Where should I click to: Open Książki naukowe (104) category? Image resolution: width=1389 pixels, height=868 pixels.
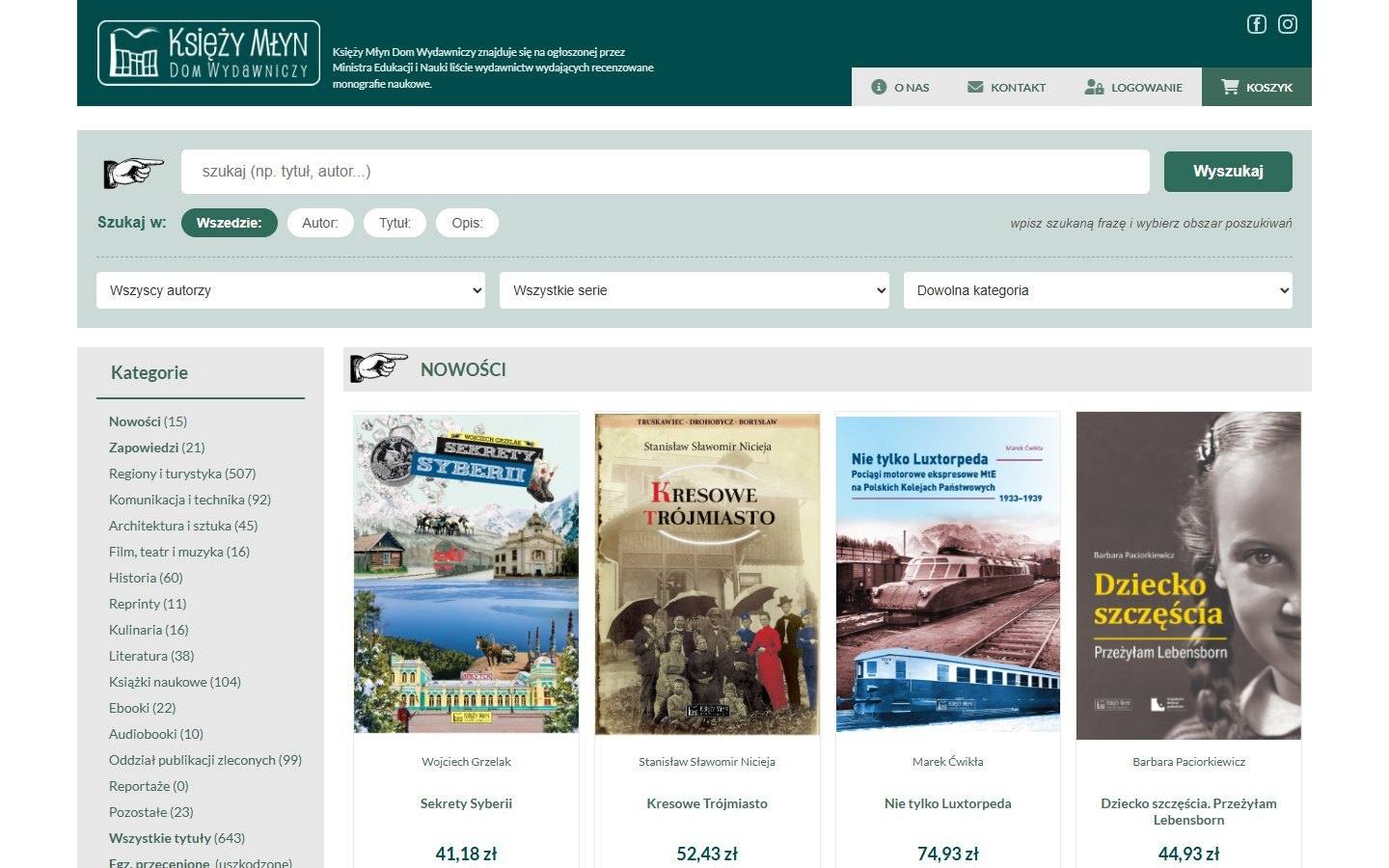click(x=175, y=682)
